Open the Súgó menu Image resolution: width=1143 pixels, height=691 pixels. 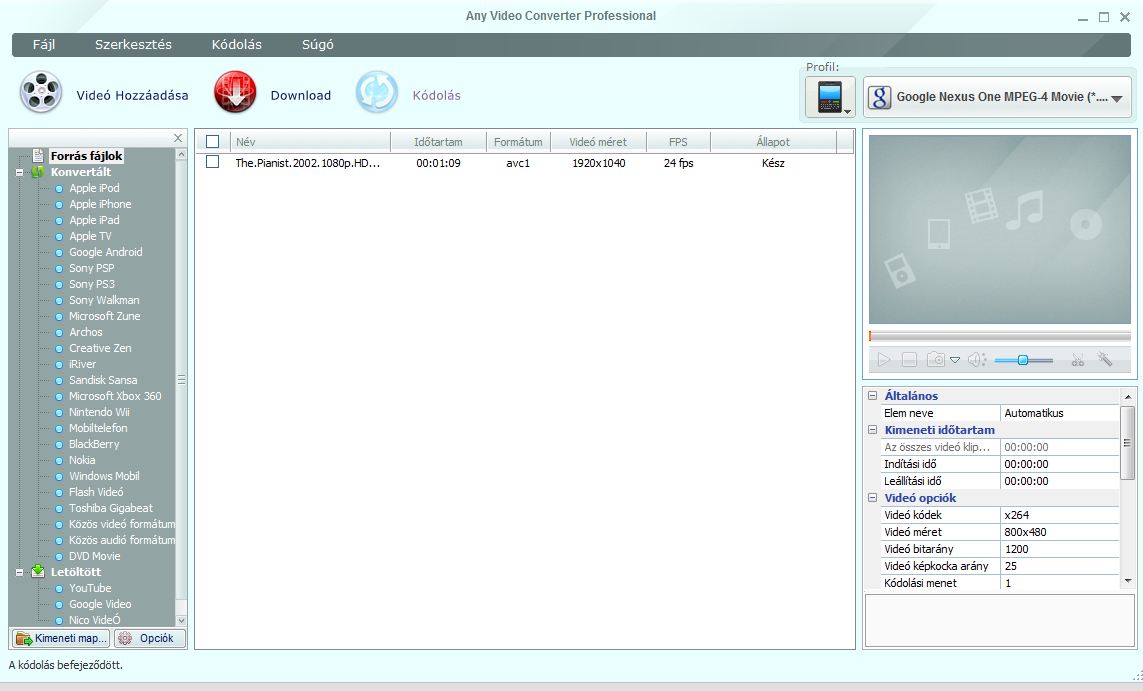point(318,44)
